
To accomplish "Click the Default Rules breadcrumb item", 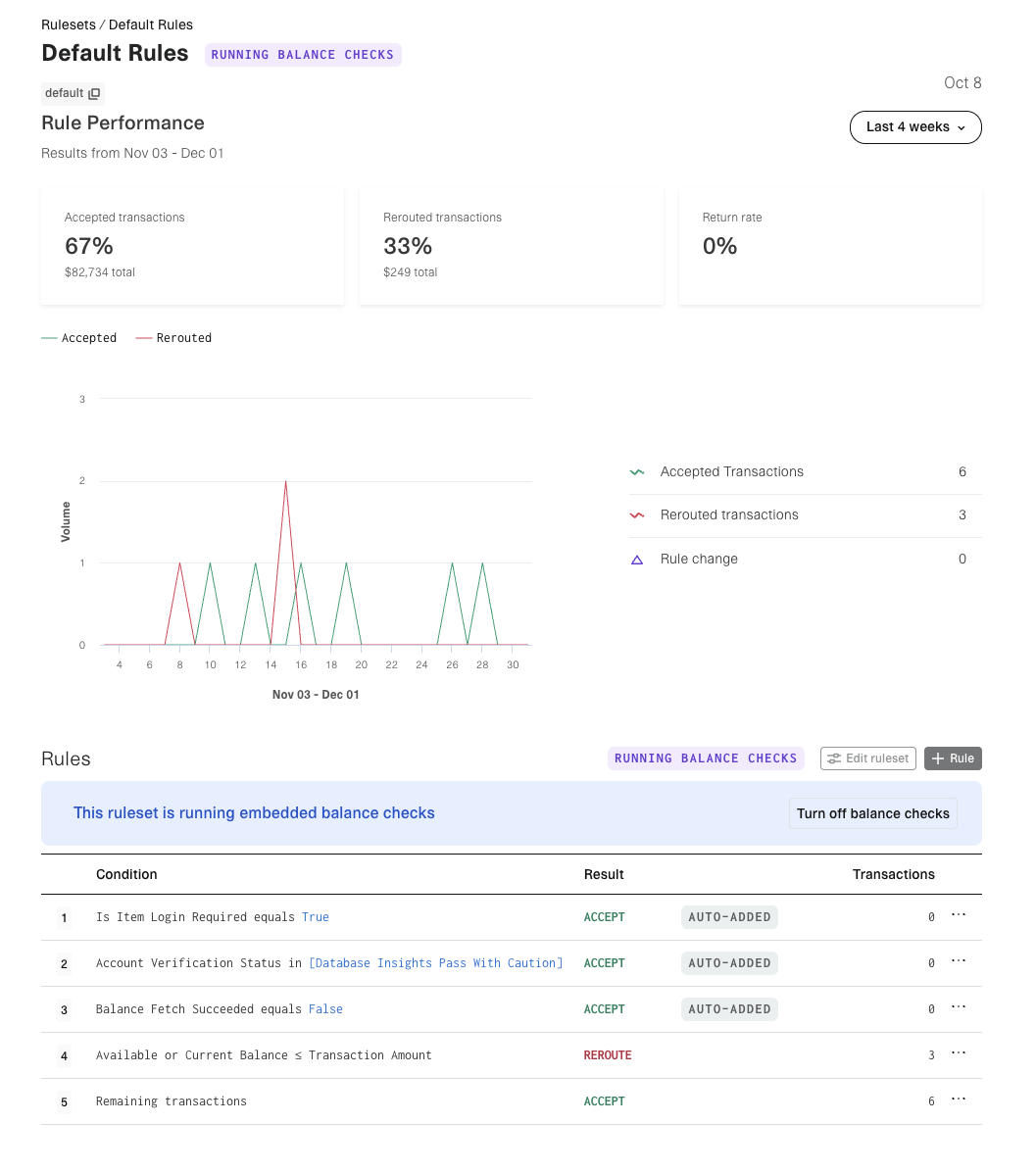I will click(x=151, y=24).
